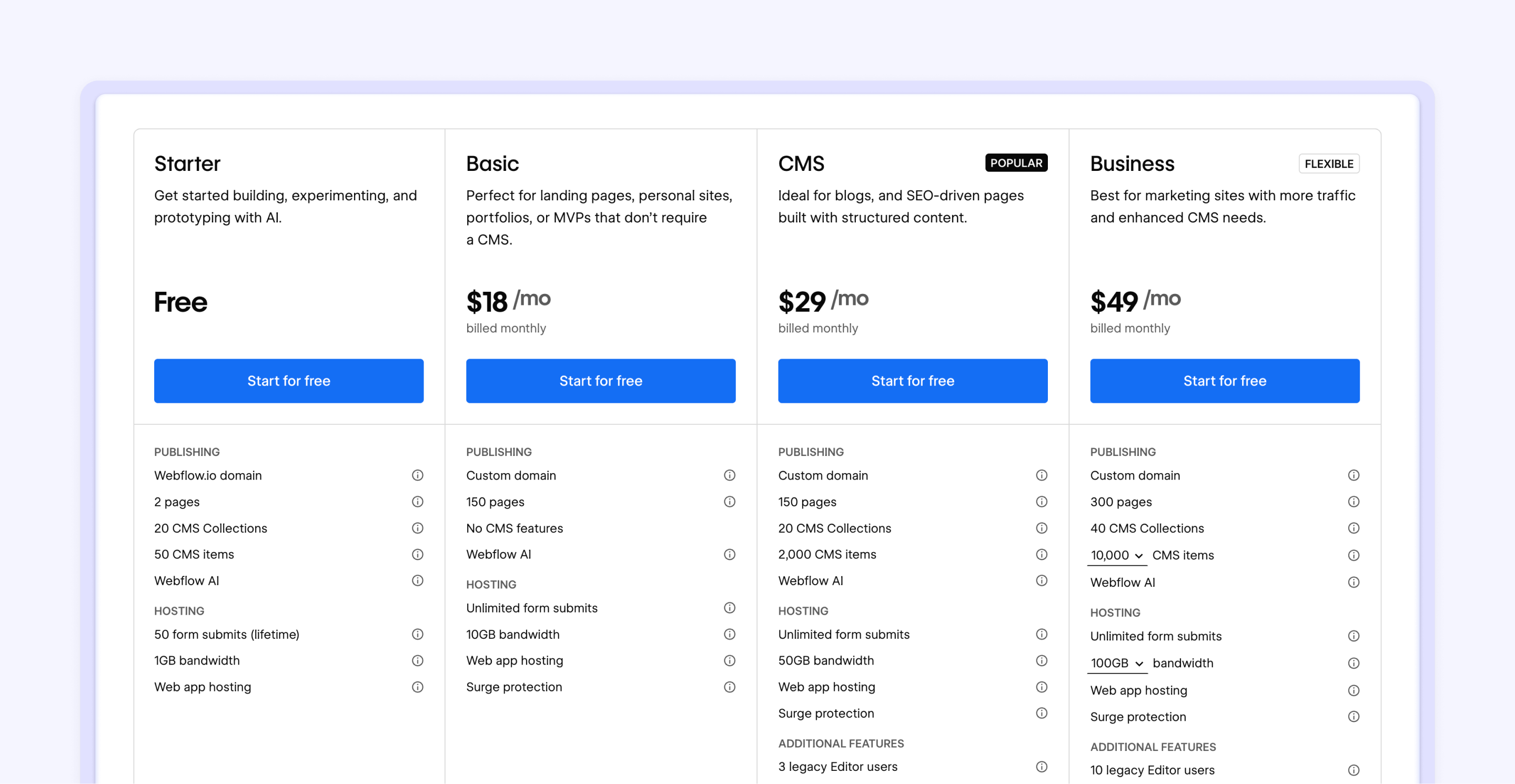
Task: View info for 20 CMS Collections under Starter
Action: click(x=418, y=528)
